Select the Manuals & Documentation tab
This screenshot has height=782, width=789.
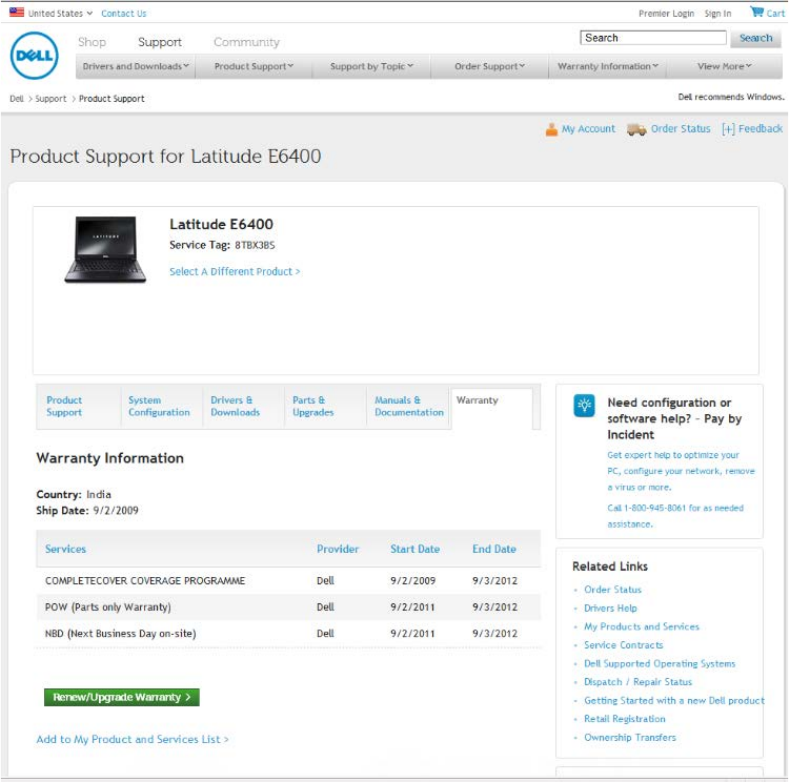[408, 406]
